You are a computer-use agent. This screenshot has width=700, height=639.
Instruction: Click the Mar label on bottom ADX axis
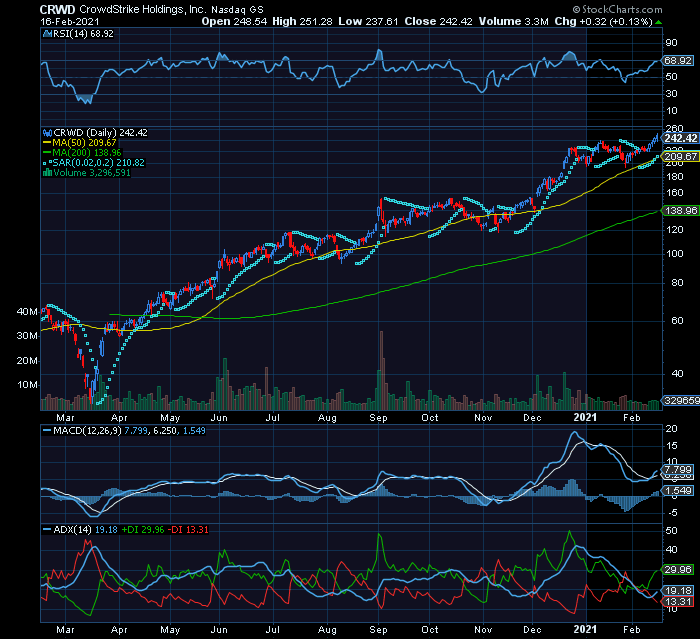(x=65, y=630)
